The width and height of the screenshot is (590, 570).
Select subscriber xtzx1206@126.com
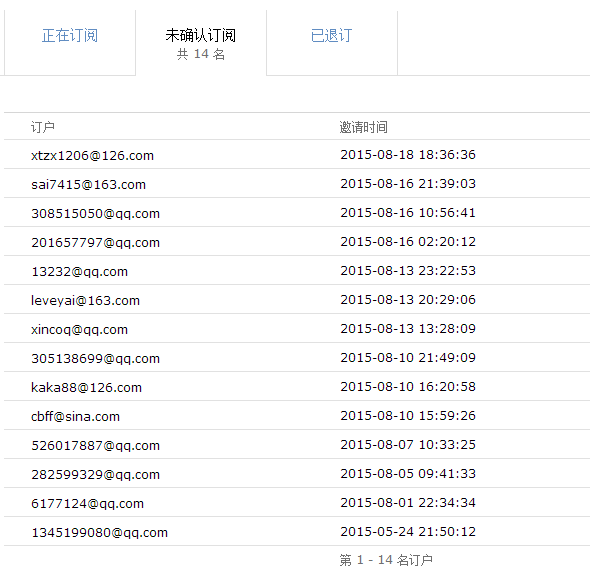coord(93,155)
